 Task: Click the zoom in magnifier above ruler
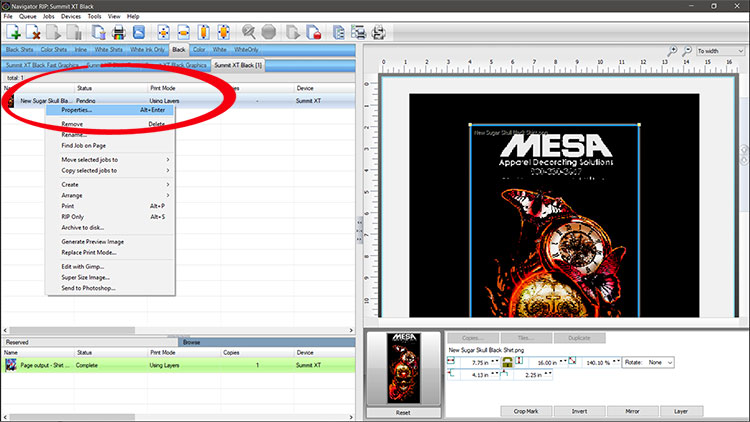(x=672, y=51)
